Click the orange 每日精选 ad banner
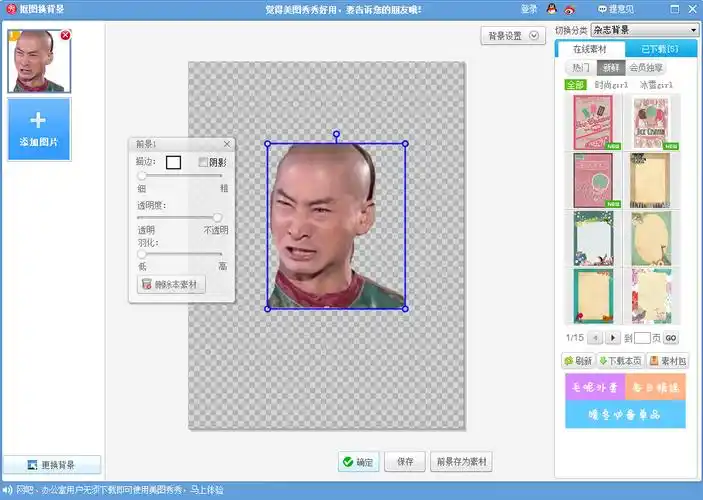The image size is (703, 500). click(655, 387)
